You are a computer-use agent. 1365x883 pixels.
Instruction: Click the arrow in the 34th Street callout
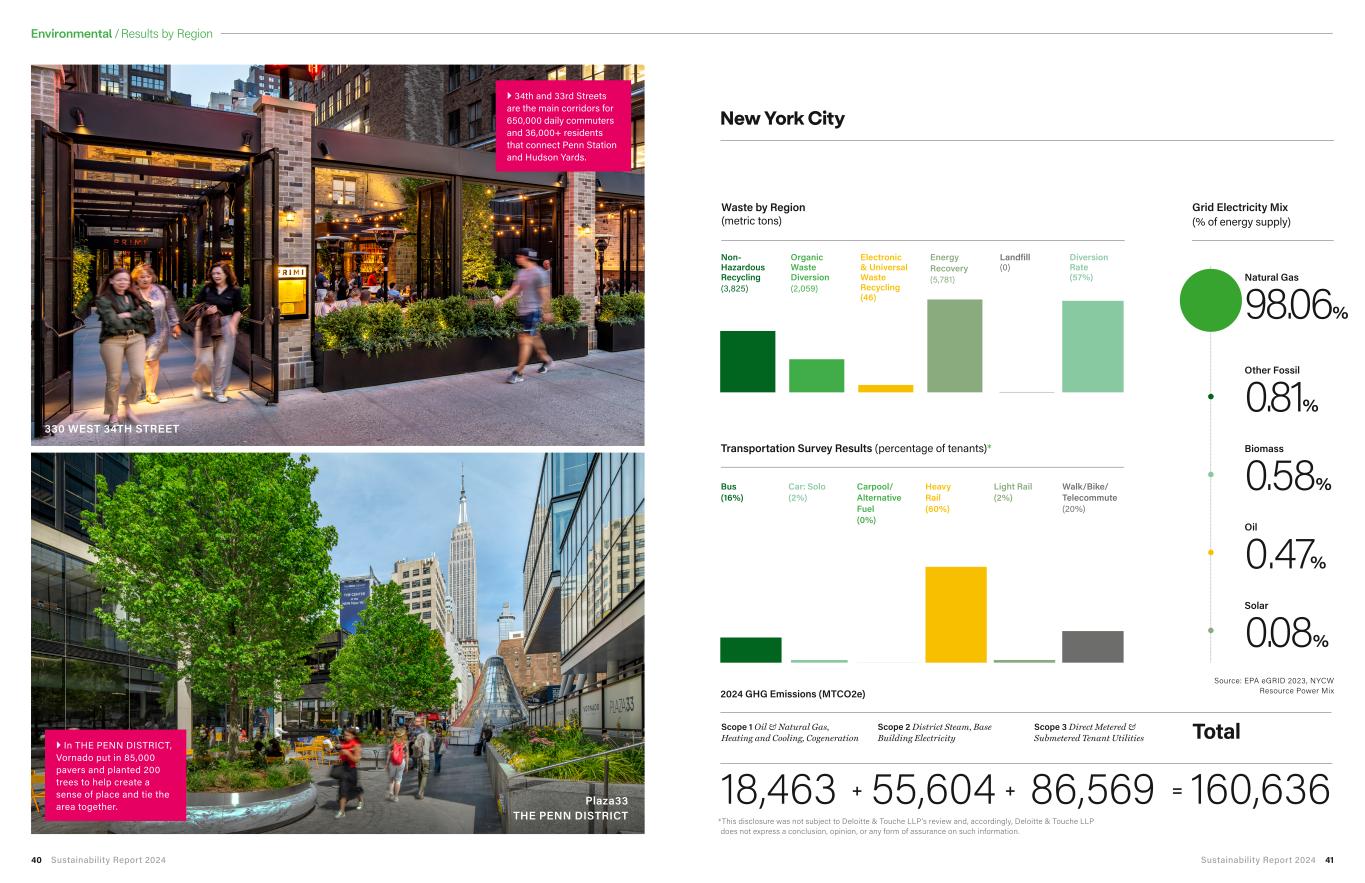(x=510, y=96)
